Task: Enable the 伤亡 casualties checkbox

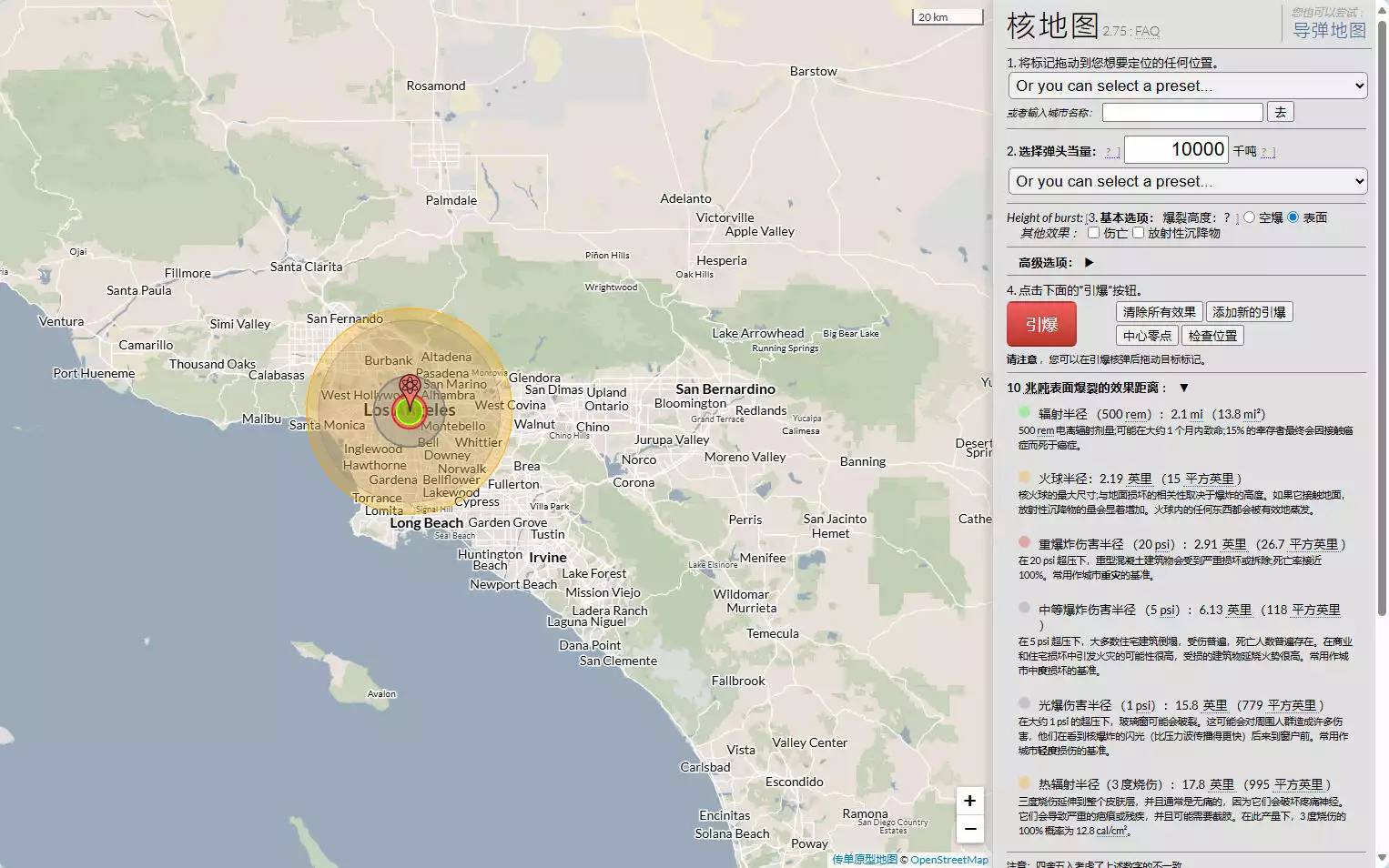Action: pyautogui.click(x=1093, y=233)
